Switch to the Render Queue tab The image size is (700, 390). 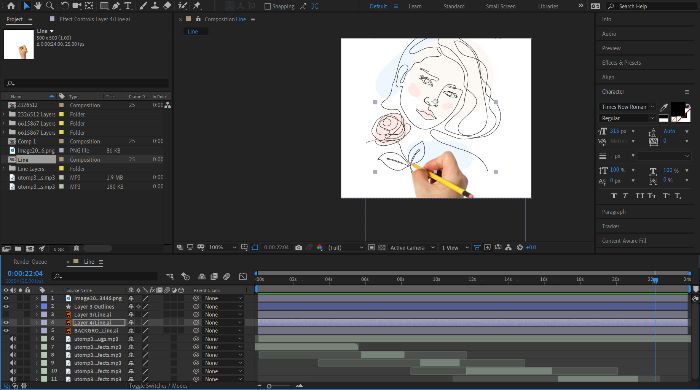click(x=30, y=262)
